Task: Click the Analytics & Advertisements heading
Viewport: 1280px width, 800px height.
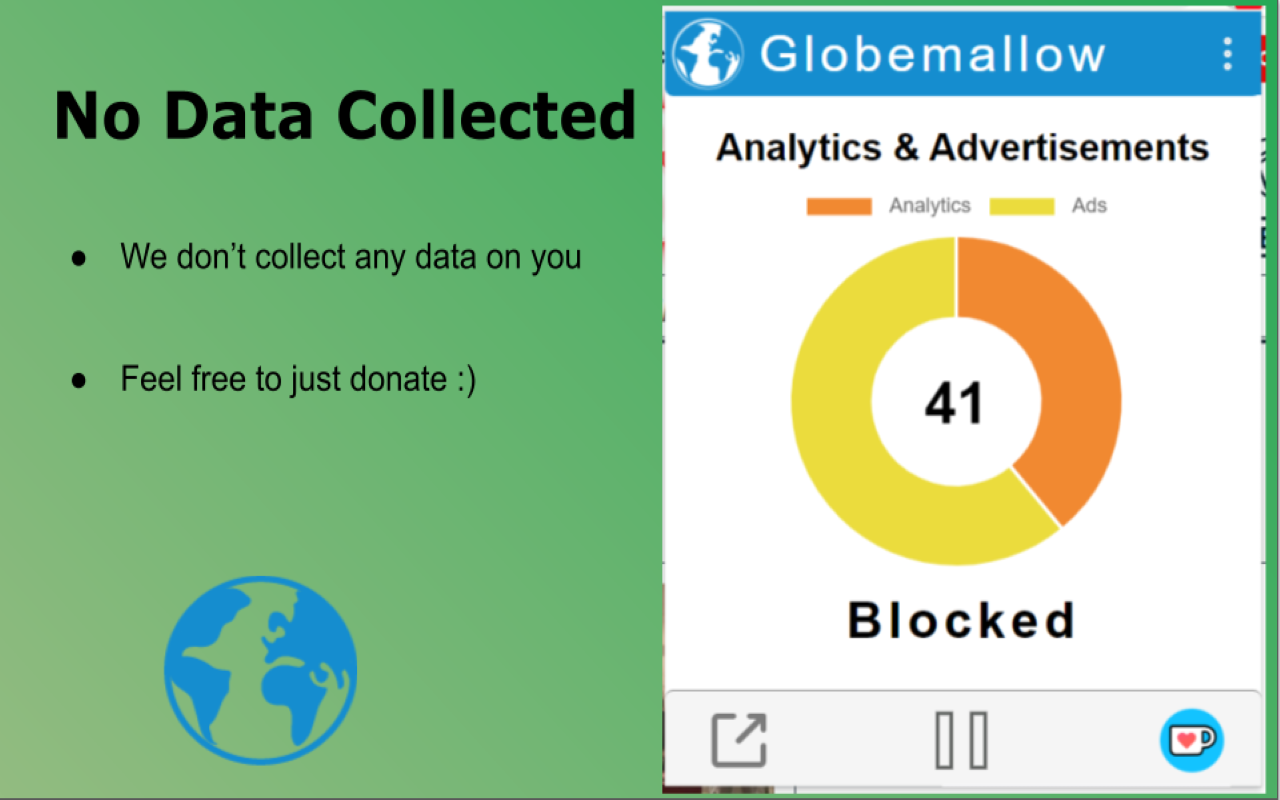Action: pos(962,147)
